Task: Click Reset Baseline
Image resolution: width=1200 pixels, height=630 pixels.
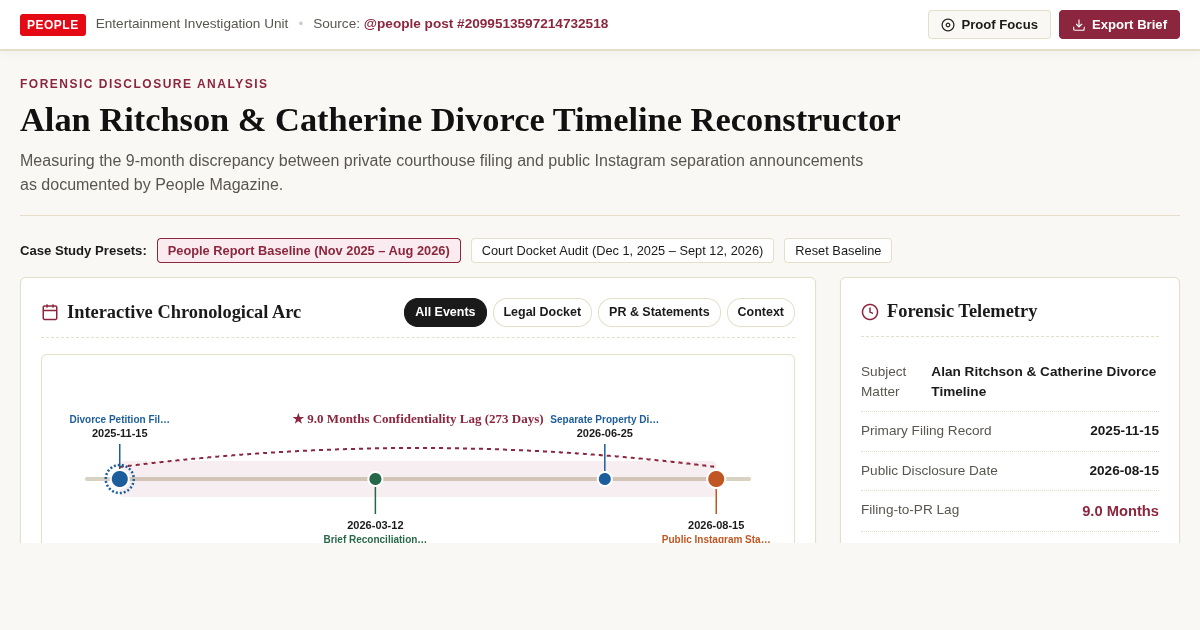Action: [x=838, y=251]
